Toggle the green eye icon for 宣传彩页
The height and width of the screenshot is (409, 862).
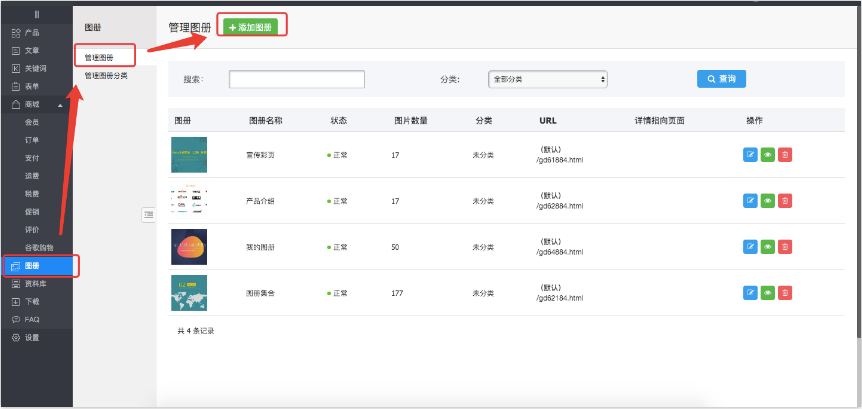tap(768, 155)
